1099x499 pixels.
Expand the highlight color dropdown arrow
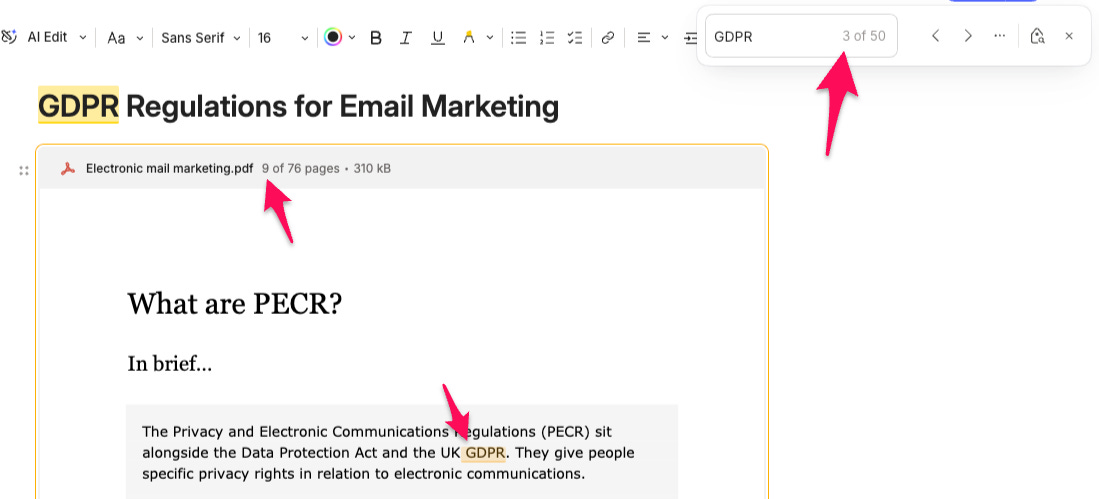pos(490,38)
